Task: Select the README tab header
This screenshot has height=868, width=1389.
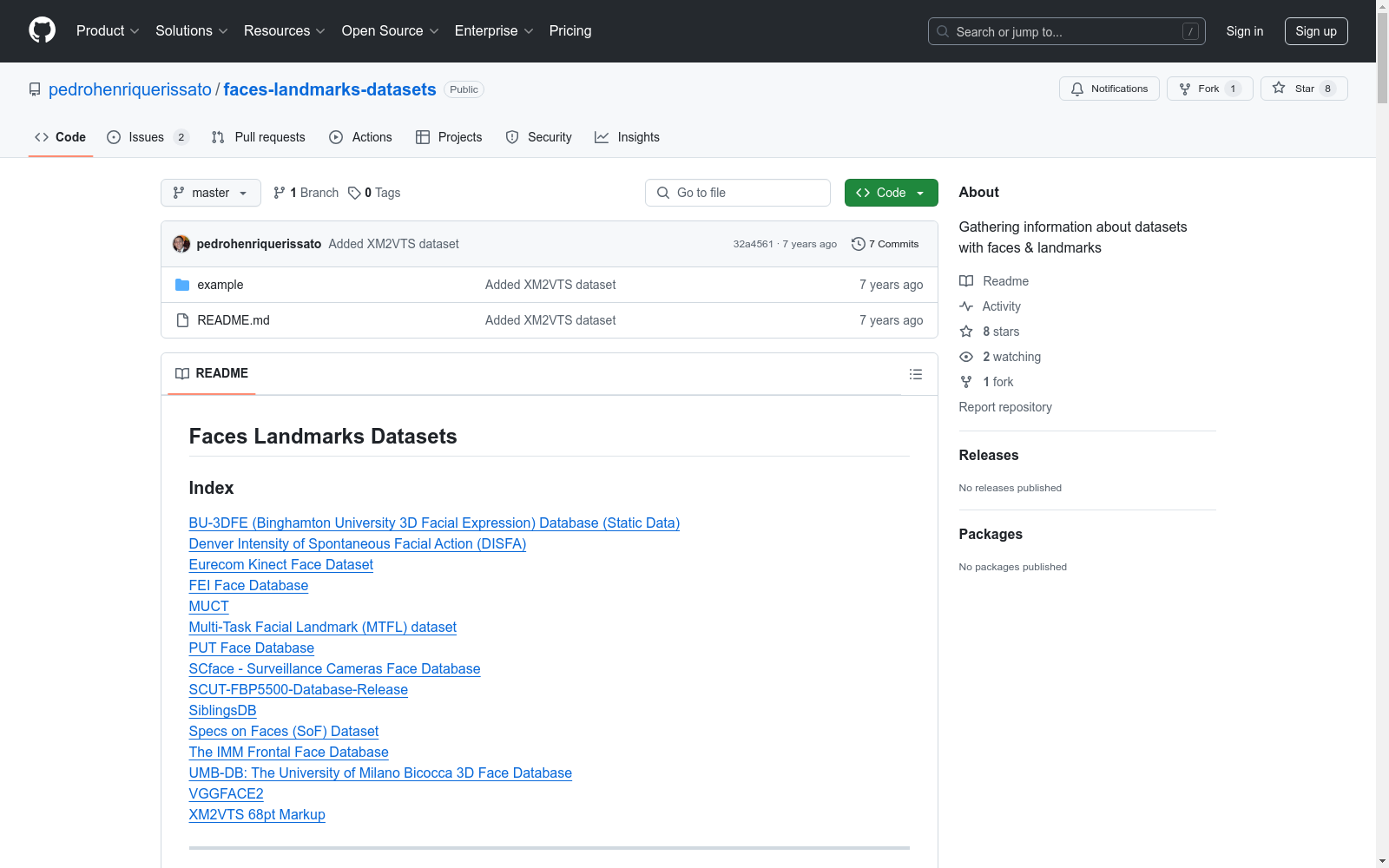Action: [212, 373]
